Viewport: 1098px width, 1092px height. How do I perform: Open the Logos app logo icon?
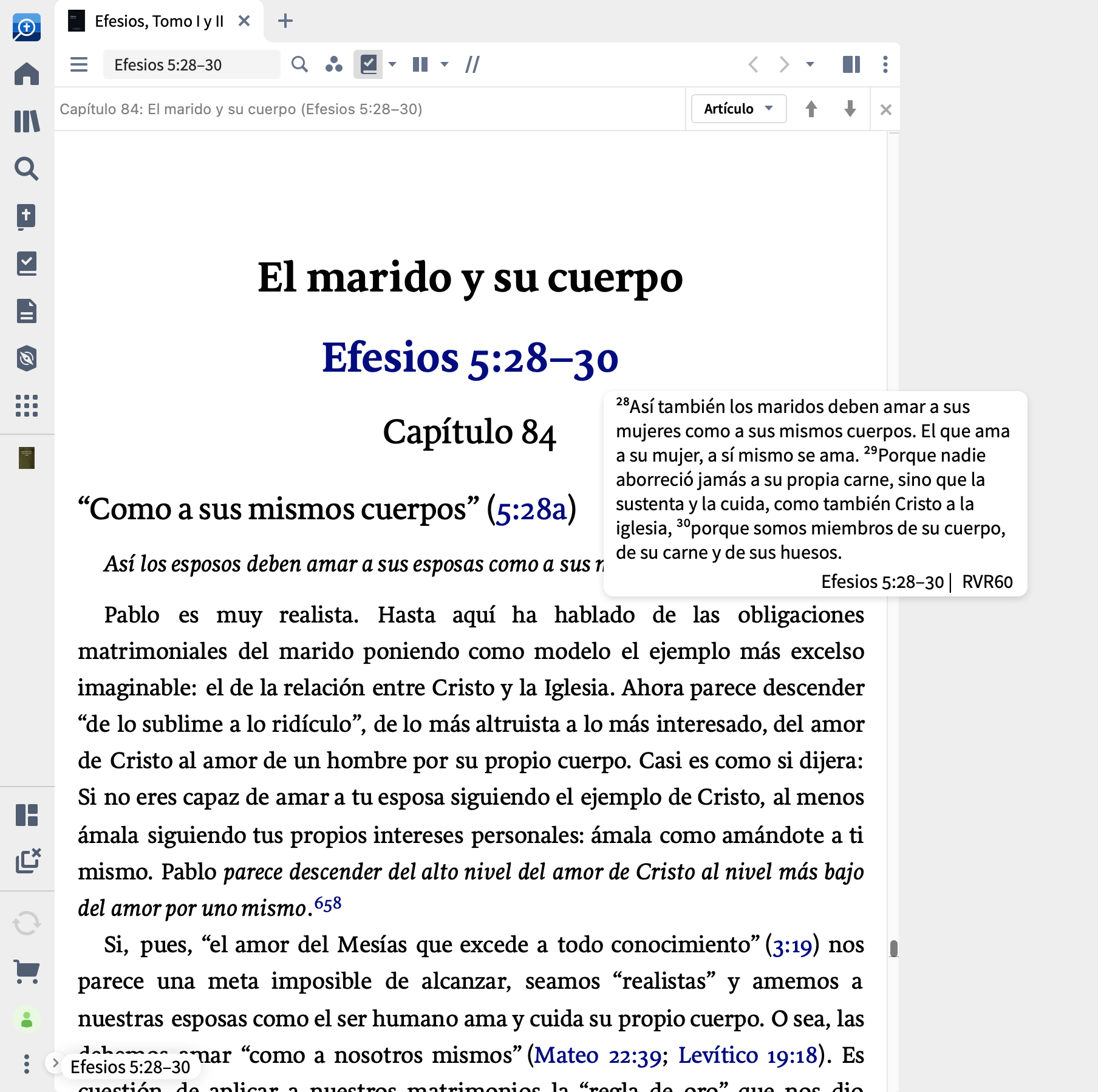pyautogui.click(x=27, y=27)
